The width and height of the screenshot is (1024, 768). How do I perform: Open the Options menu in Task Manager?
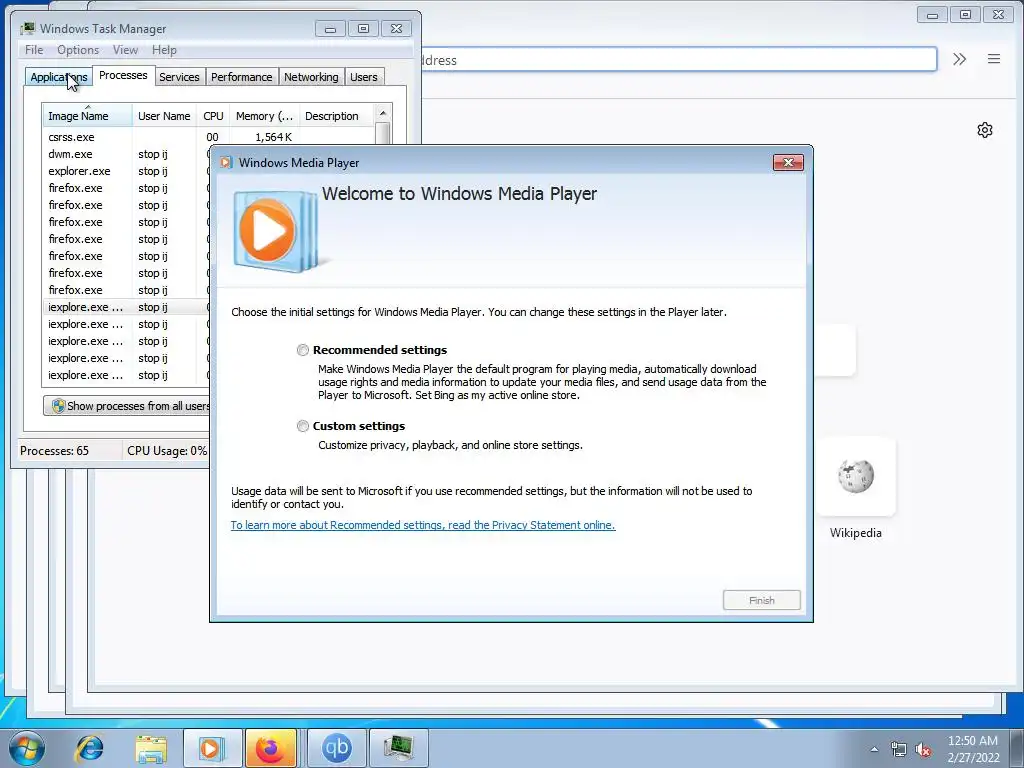tap(78, 50)
